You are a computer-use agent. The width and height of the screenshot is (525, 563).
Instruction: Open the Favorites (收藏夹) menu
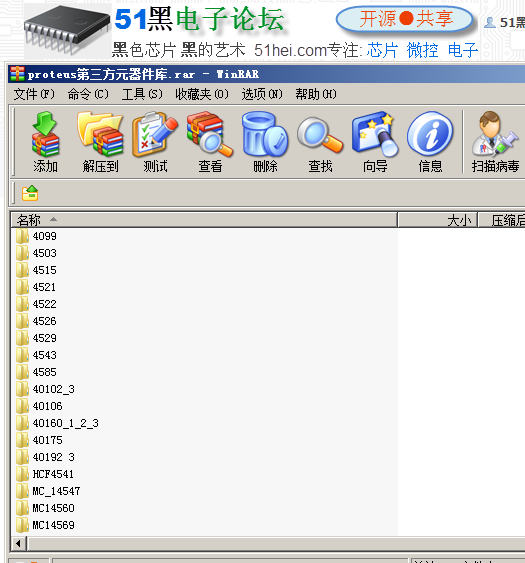(x=202, y=94)
